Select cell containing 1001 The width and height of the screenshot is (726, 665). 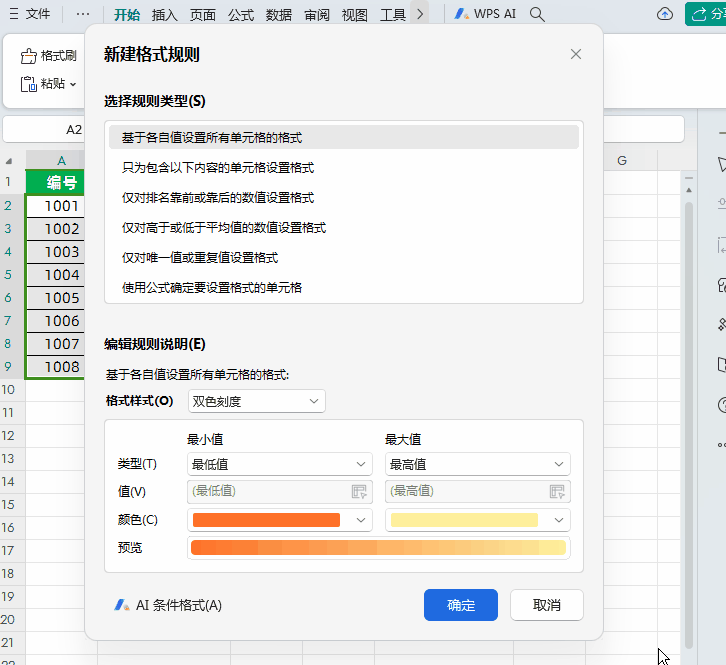coord(56,206)
